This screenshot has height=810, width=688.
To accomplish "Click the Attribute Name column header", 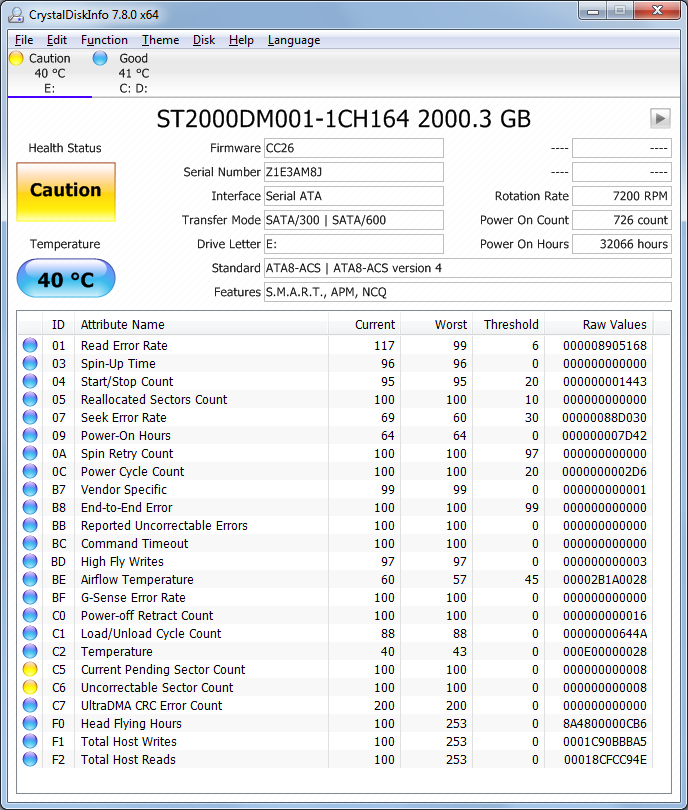I will click(x=201, y=324).
